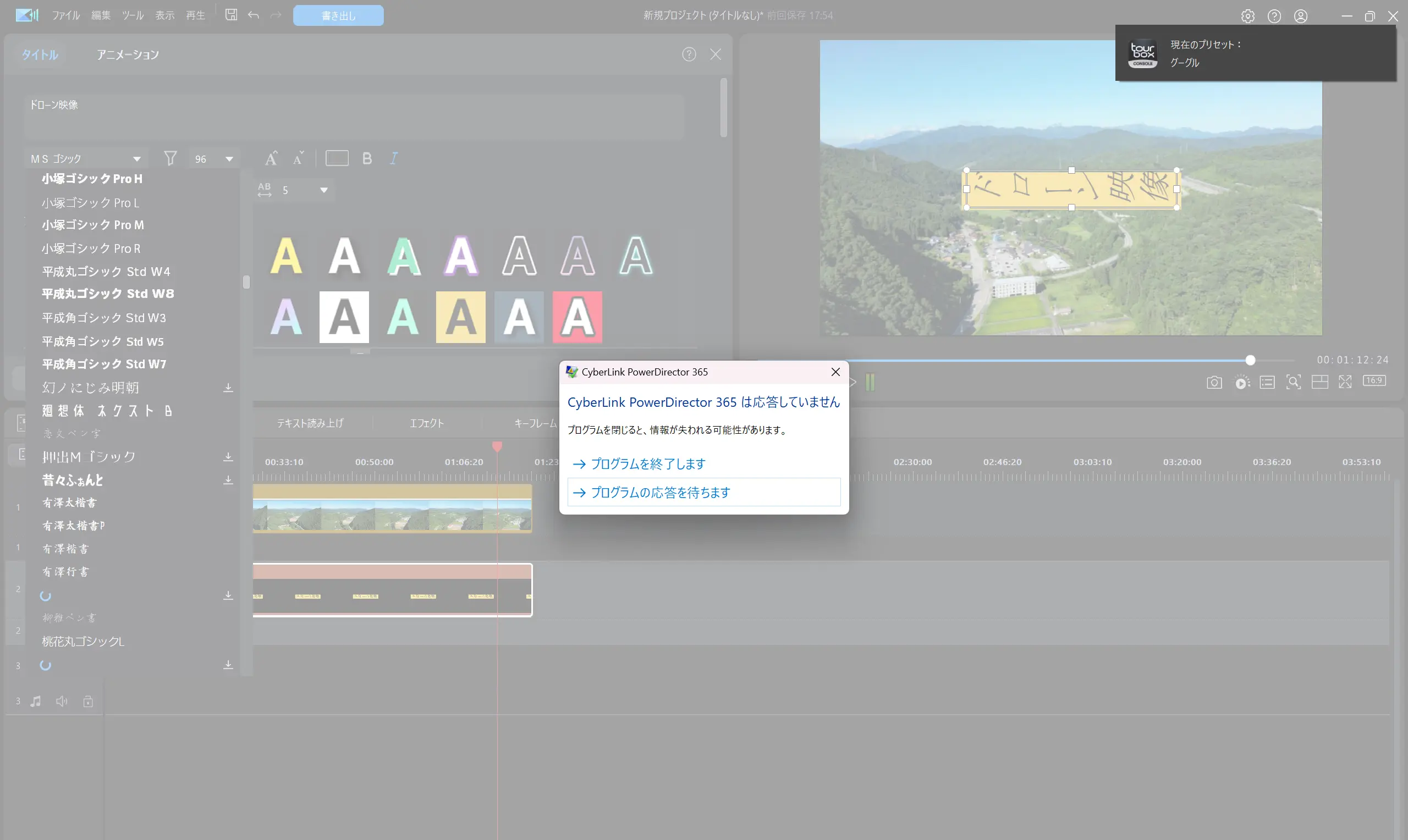Download the 幻ノにじみ明朝 font
1408x840 pixels.
click(x=228, y=388)
